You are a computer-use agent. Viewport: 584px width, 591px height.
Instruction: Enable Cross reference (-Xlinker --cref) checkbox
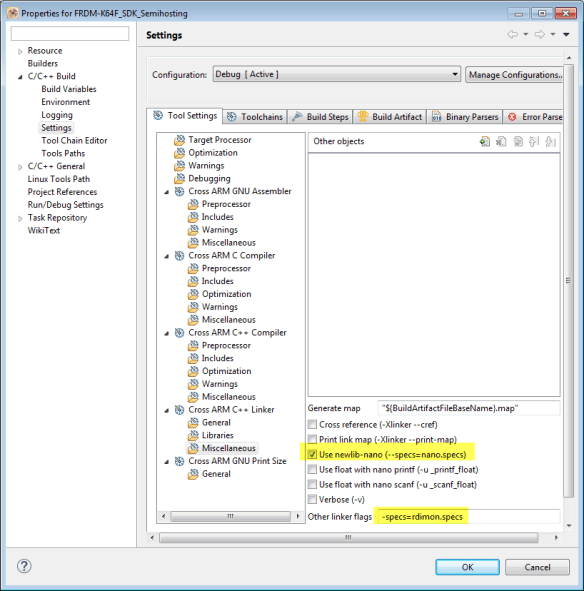[x=312, y=424]
